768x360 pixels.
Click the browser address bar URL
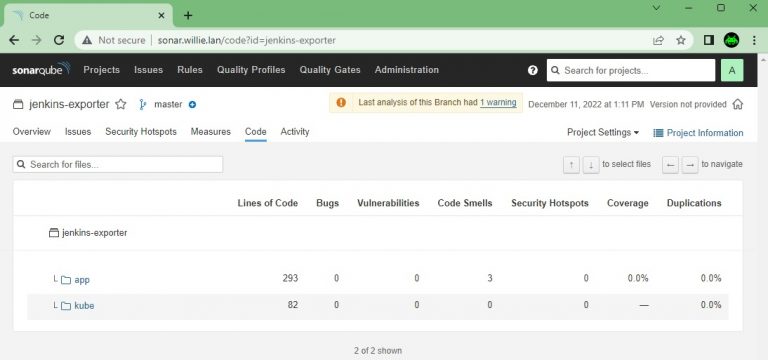pyautogui.click(x=246, y=40)
